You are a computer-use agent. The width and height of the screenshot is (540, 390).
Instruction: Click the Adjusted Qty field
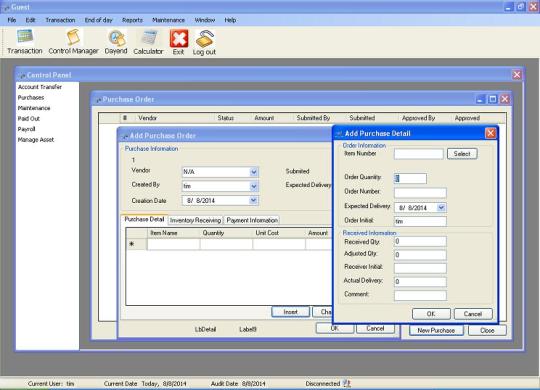(420, 255)
